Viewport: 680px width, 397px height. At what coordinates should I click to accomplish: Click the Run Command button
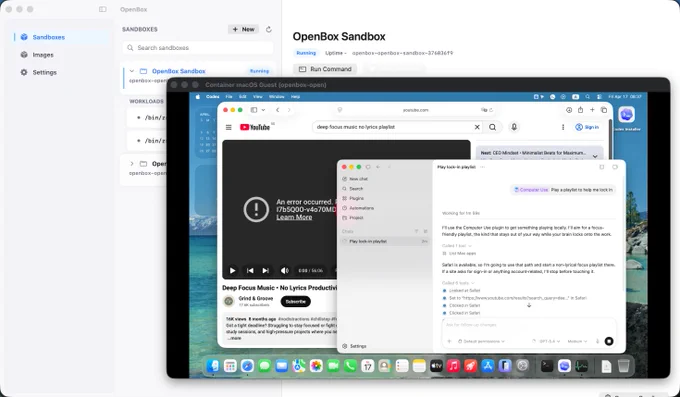pos(325,69)
